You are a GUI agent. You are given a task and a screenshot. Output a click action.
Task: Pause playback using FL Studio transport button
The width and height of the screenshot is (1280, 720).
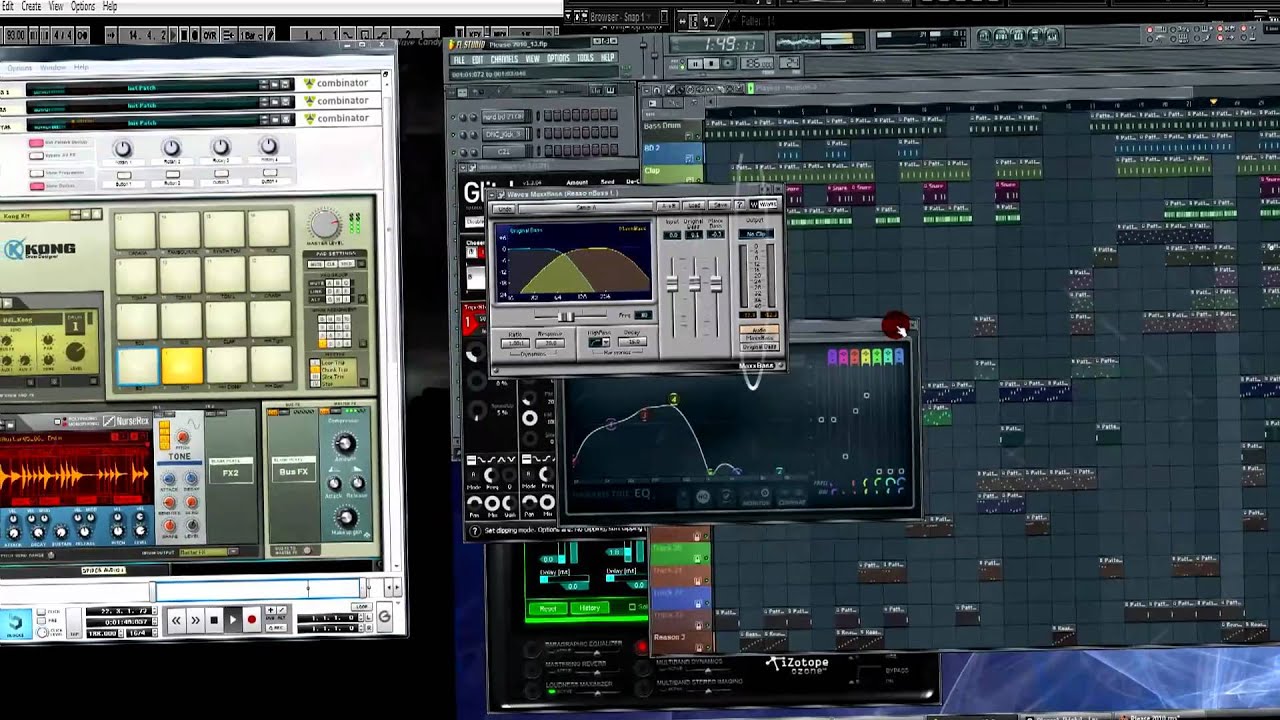tap(695, 64)
